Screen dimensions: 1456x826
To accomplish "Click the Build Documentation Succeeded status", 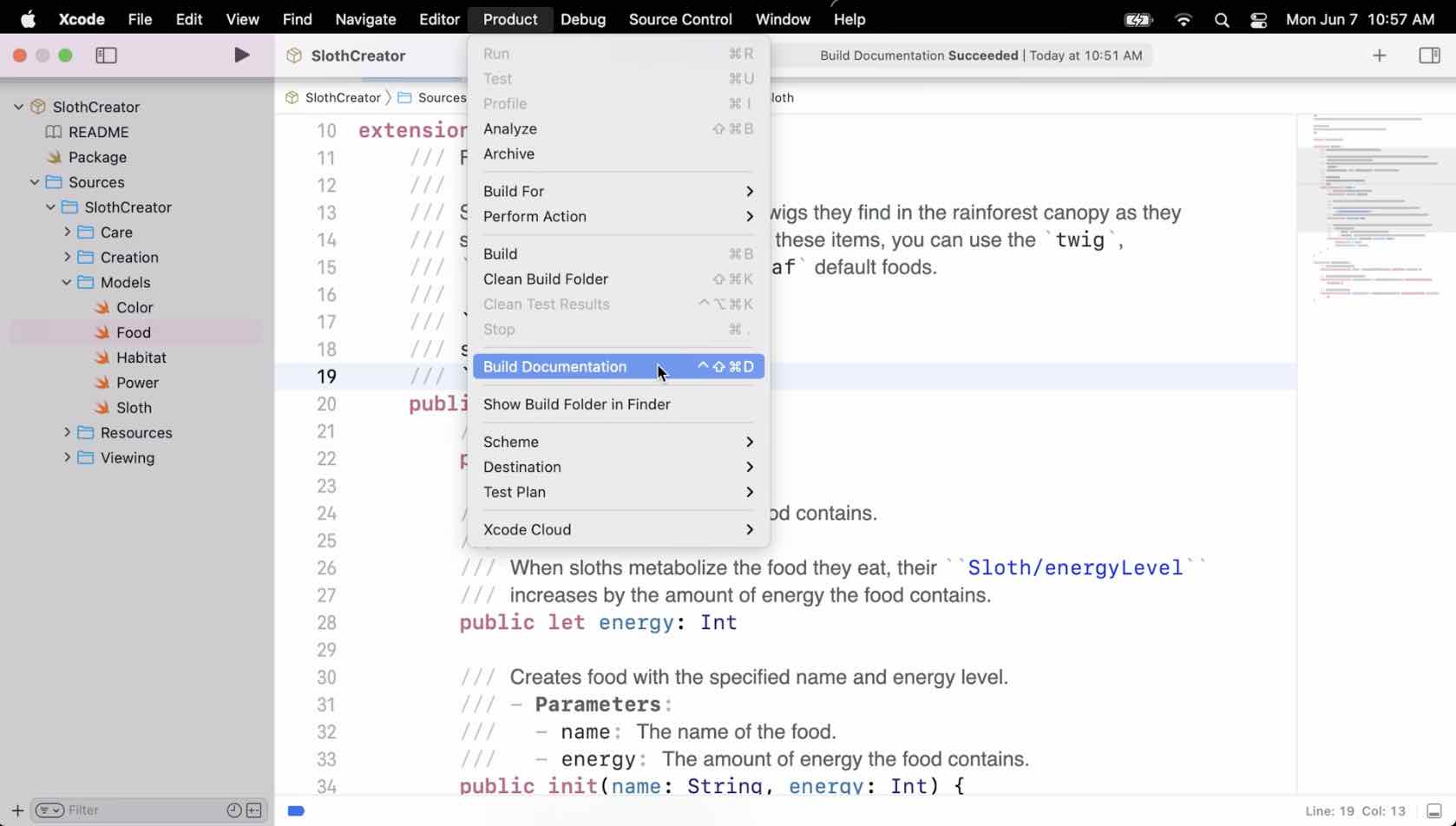I will [981, 56].
